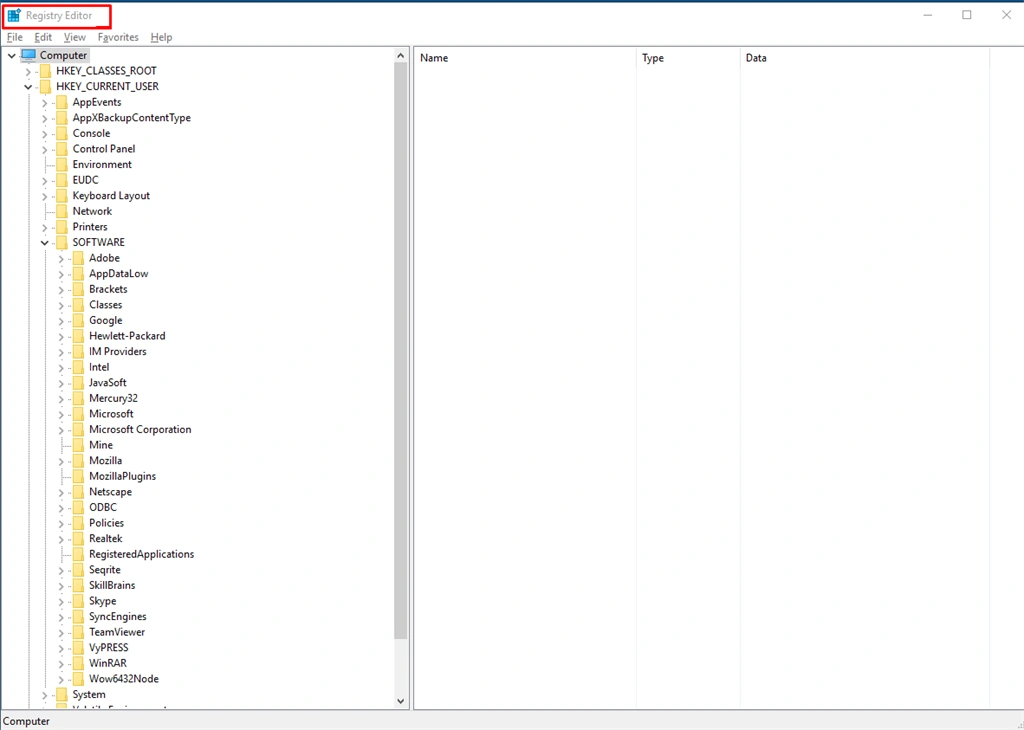Minimize the Registry Editor window
This screenshot has height=730, width=1024.
[927, 15]
